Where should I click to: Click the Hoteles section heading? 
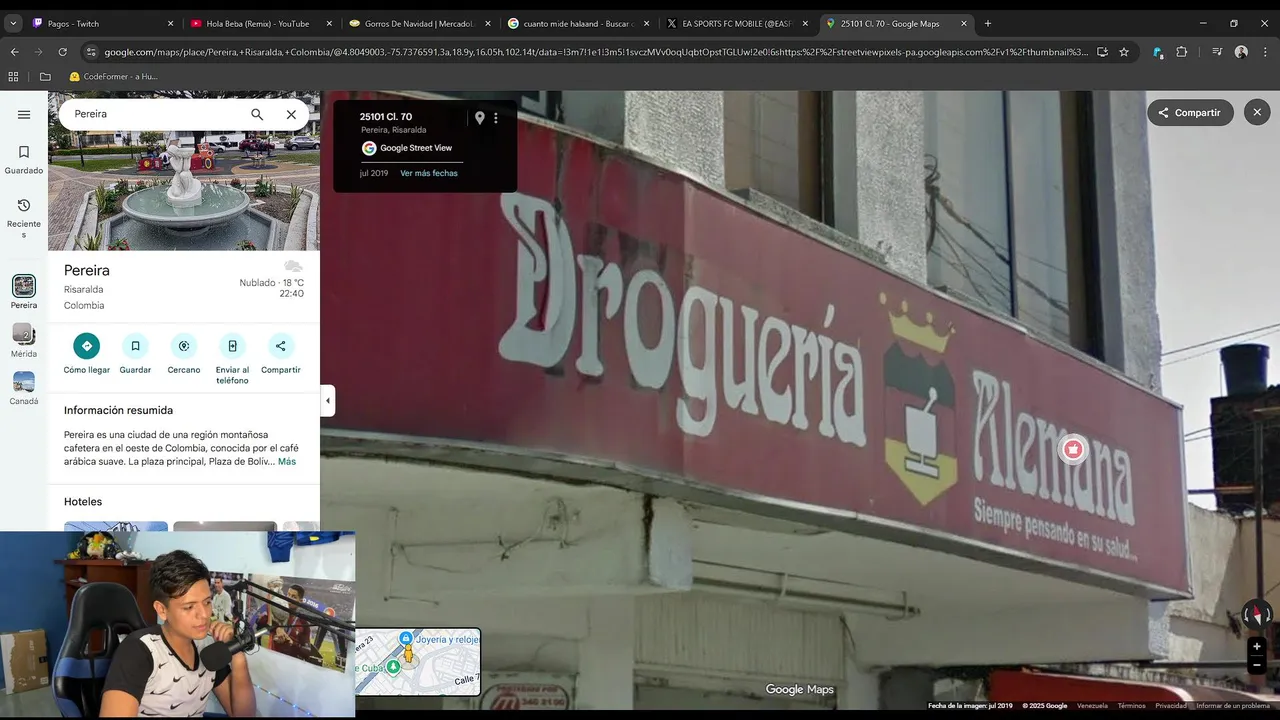point(83,502)
